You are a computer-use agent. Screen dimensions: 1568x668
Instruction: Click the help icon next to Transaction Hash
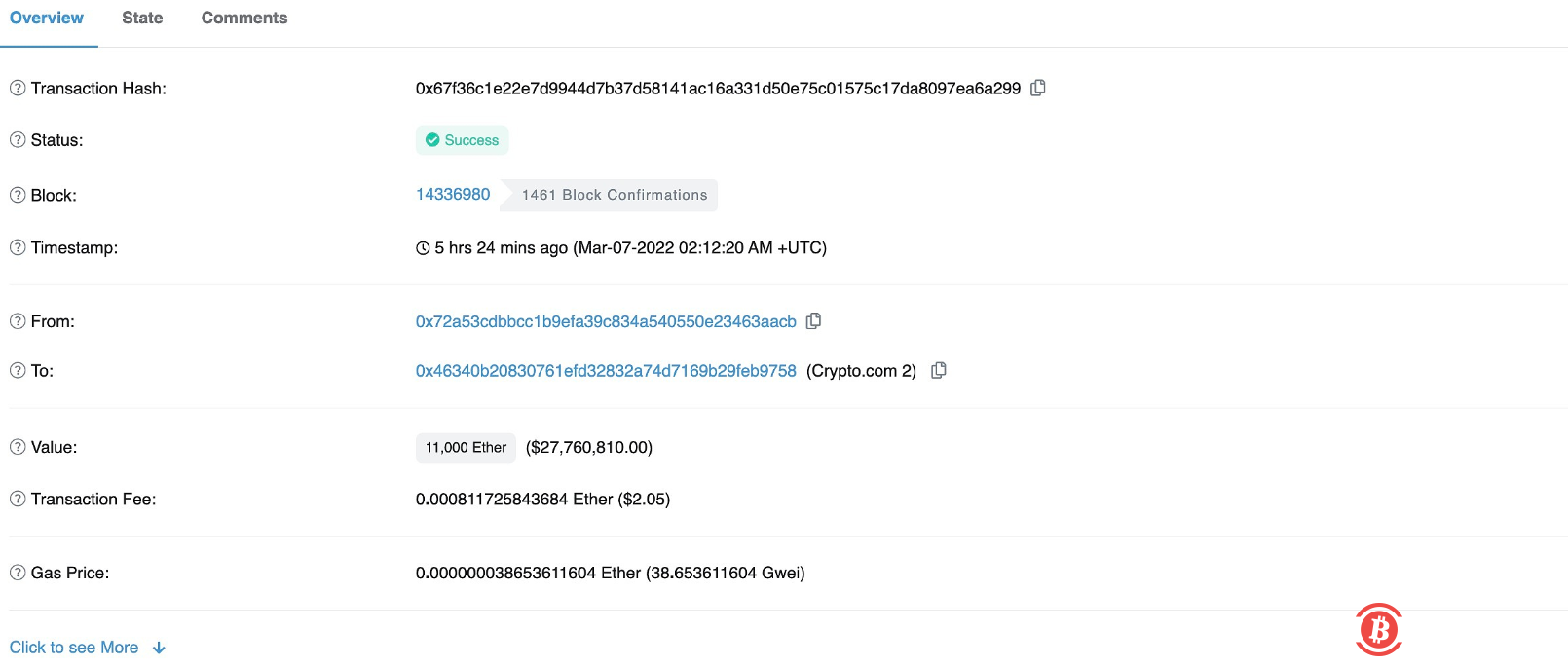[x=16, y=88]
